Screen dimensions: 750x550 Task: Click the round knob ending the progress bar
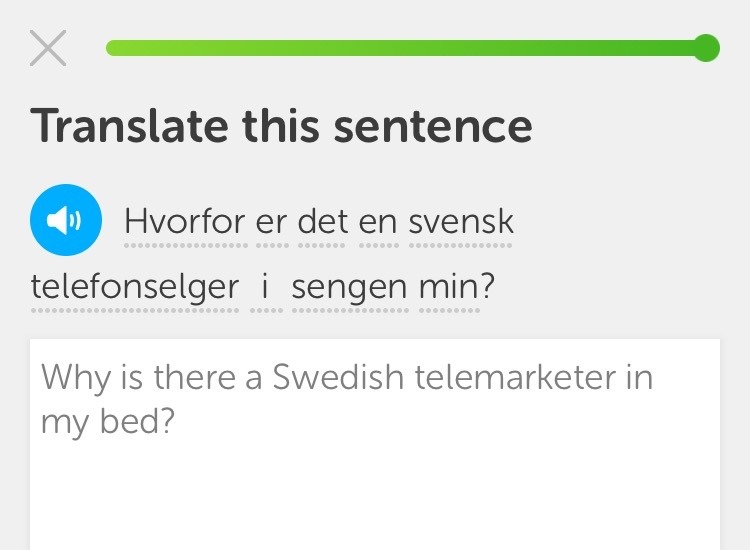tap(706, 48)
